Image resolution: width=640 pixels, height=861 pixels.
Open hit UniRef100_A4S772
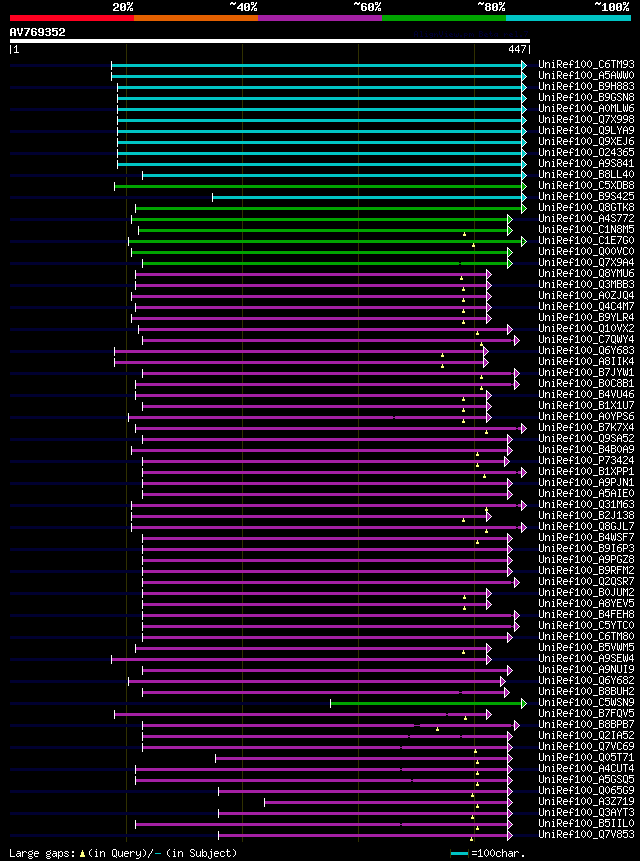[x=586, y=219]
